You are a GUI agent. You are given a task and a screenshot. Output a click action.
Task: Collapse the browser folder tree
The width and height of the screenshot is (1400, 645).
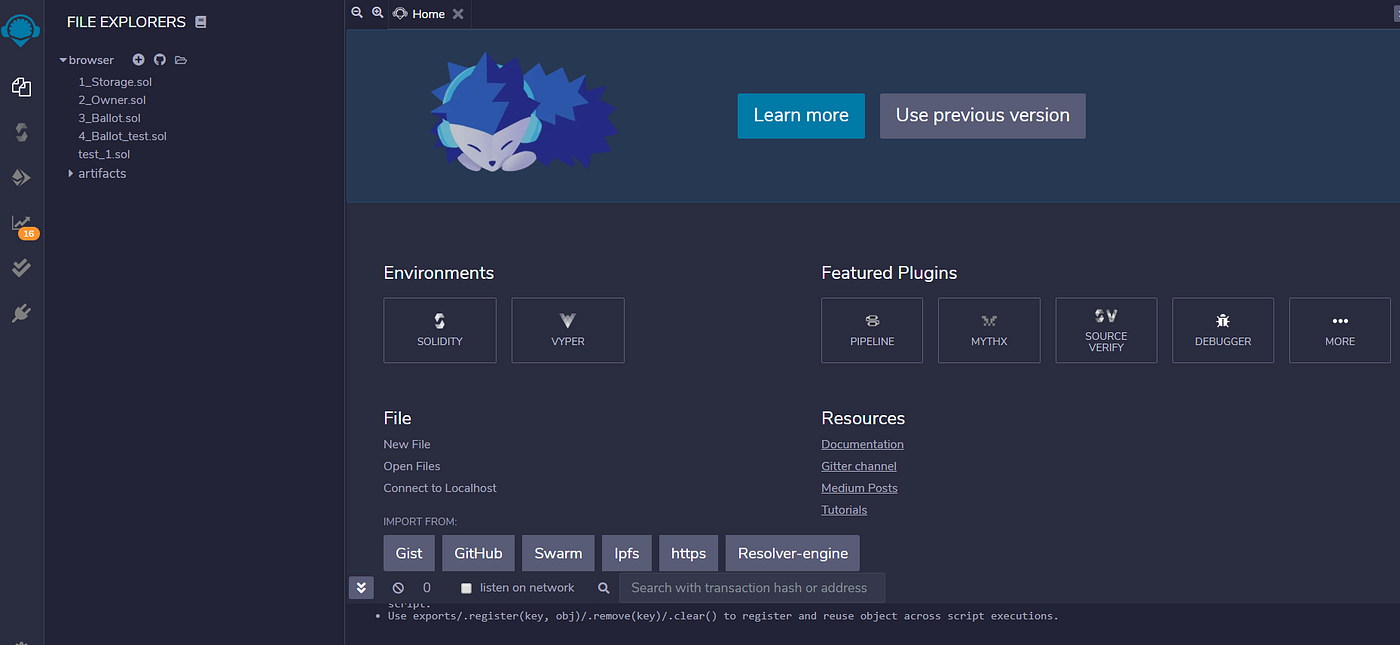coord(63,60)
